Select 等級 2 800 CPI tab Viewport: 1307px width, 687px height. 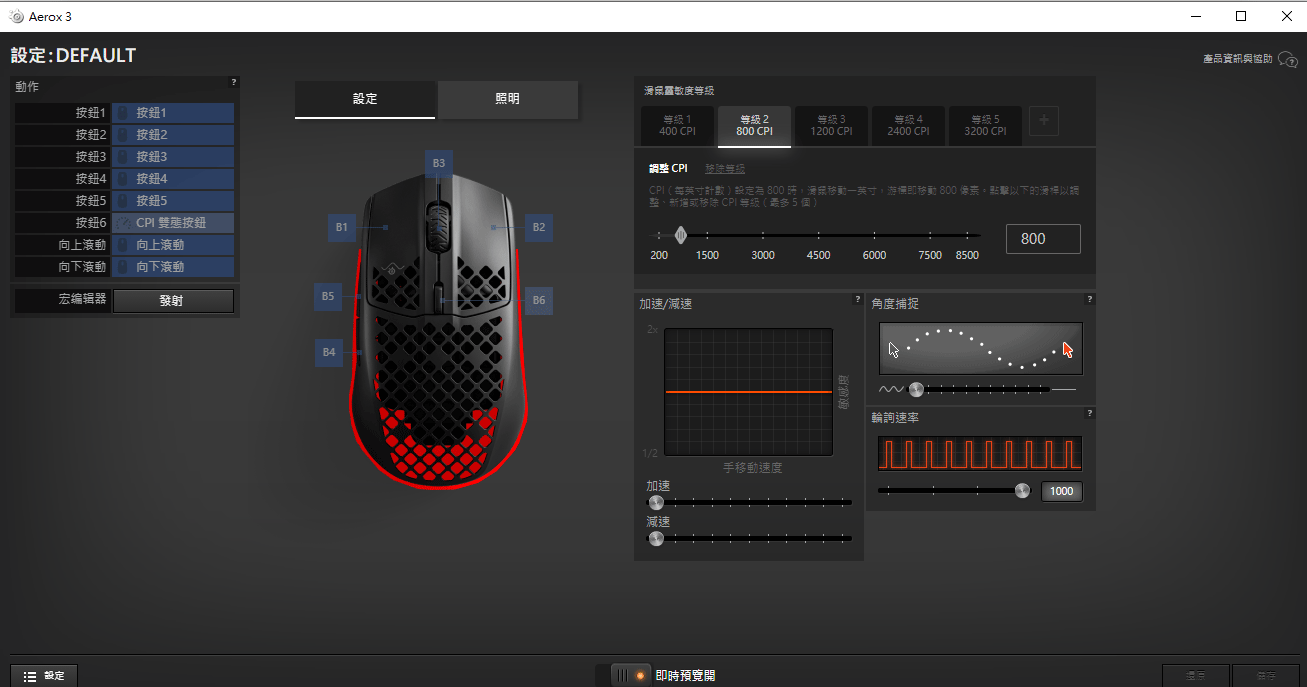(755, 126)
